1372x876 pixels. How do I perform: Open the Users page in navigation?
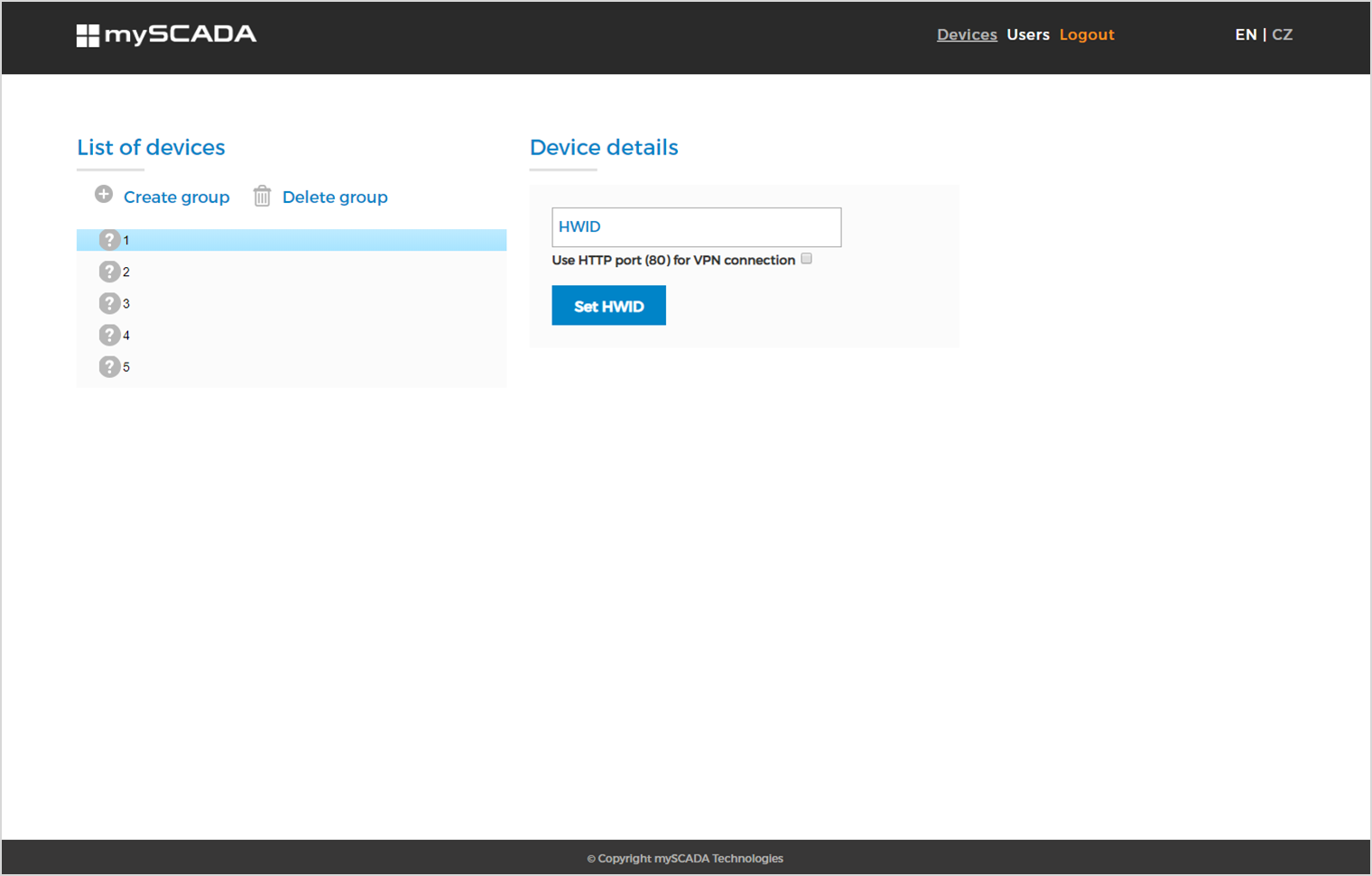tap(1028, 34)
